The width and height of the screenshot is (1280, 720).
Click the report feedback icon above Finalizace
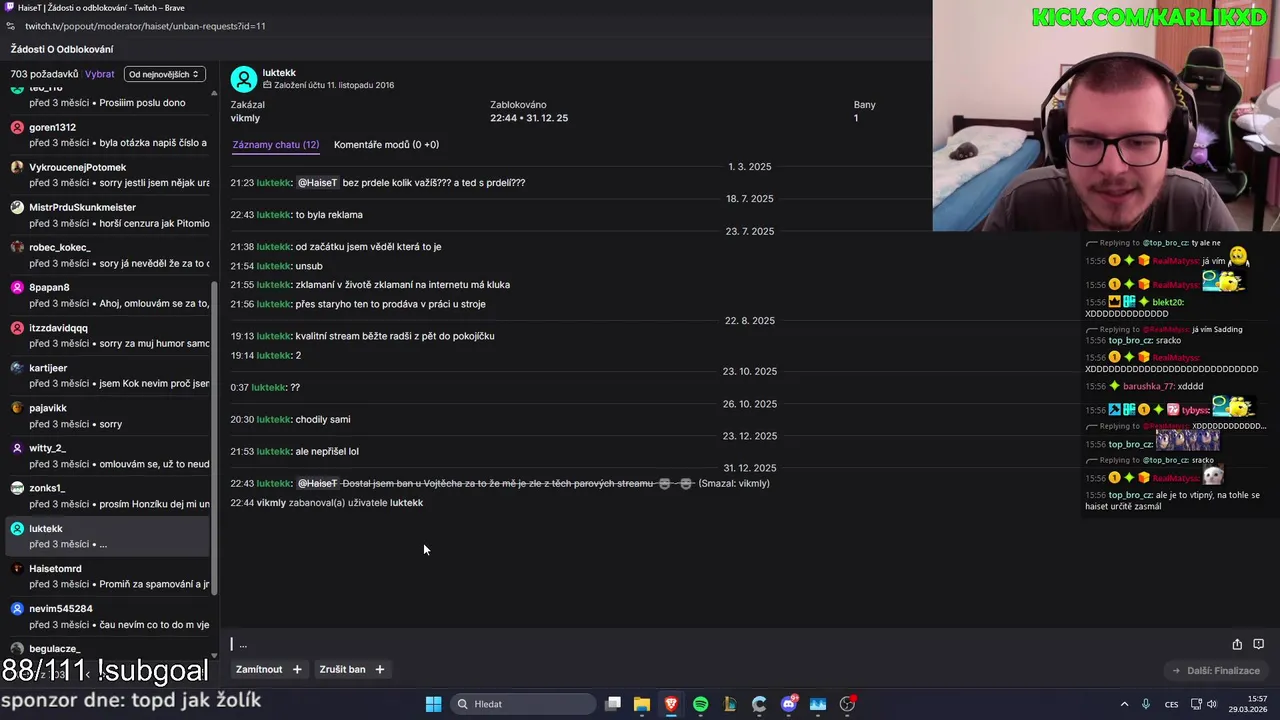pyautogui.click(x=1259, y=644)
